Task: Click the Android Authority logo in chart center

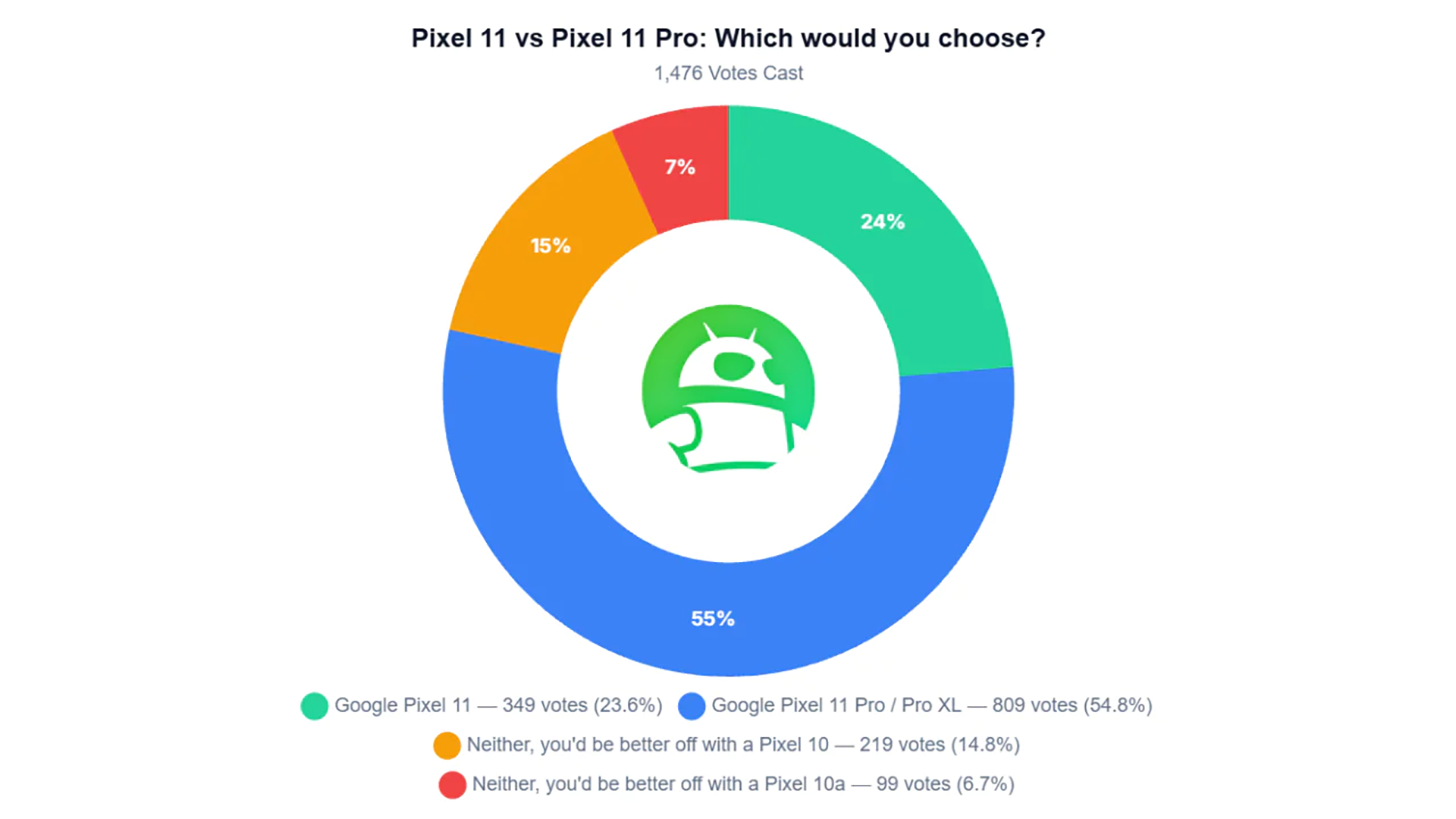Action: pyautogui.click(x=728, y=388)
